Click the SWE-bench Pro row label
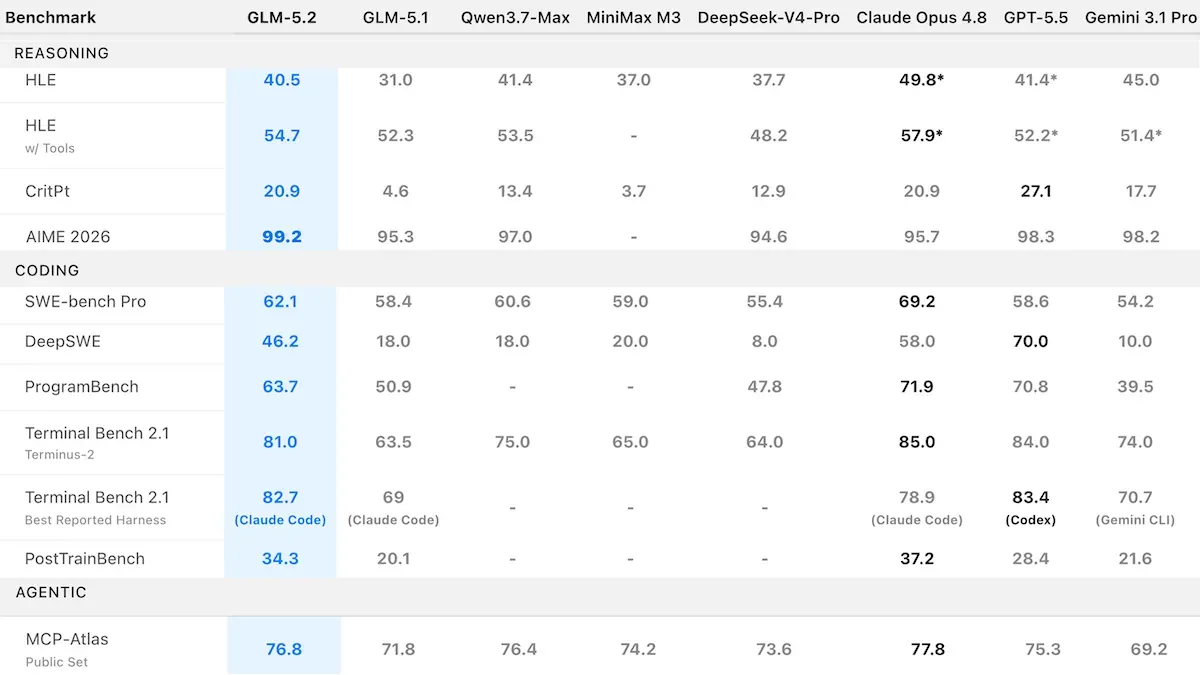This screenshot has width=1200, height=675. [86, 301]
